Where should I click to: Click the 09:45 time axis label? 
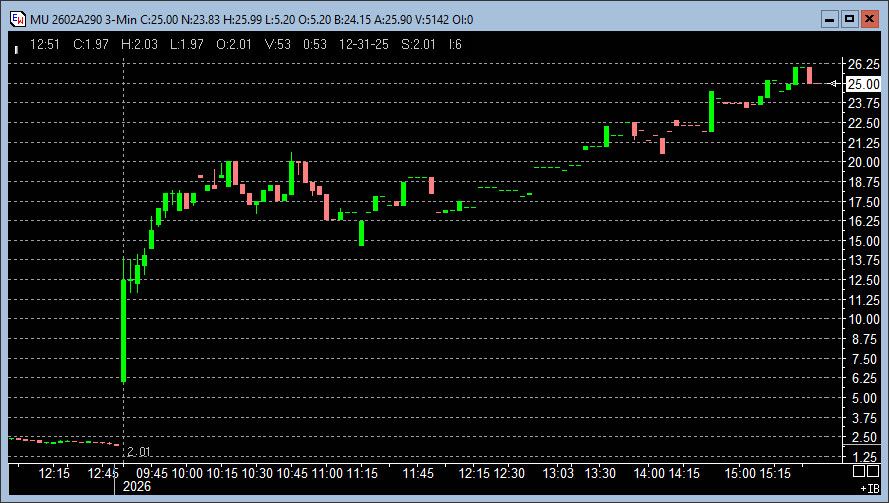click(152, 473)
